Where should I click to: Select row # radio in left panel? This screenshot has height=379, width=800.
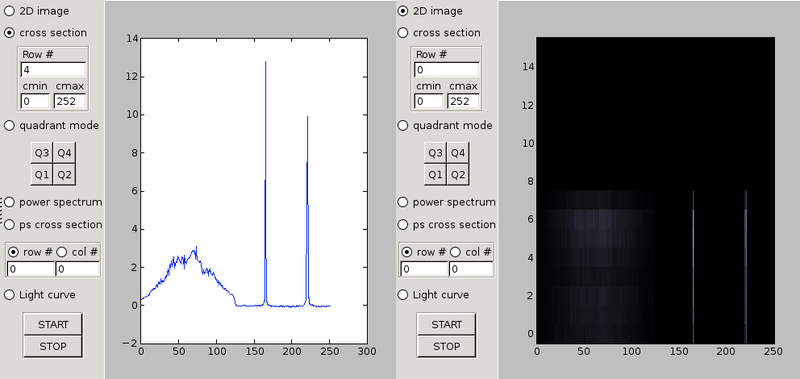13,252
